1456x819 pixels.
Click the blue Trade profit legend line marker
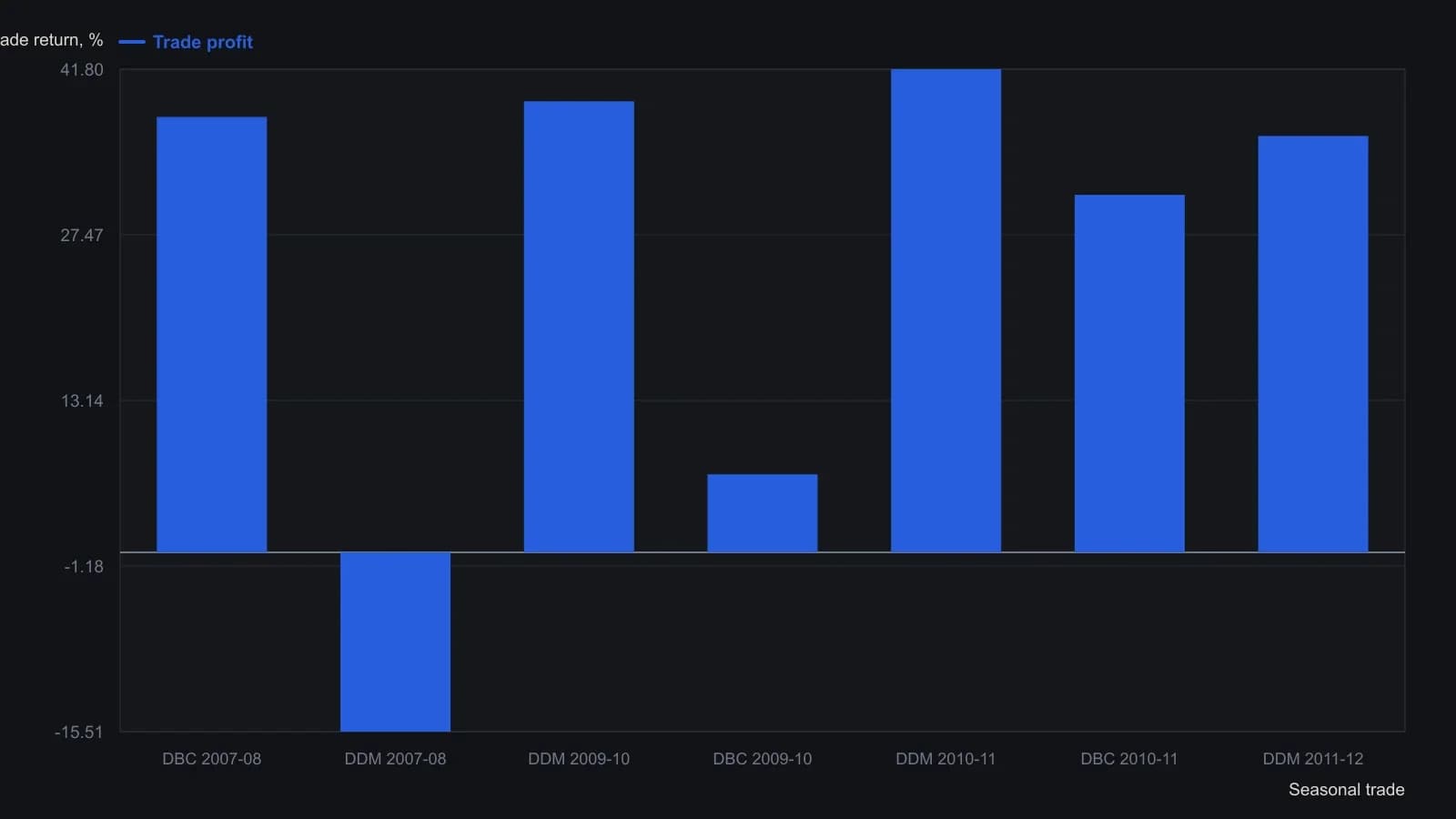coord(132,42)
